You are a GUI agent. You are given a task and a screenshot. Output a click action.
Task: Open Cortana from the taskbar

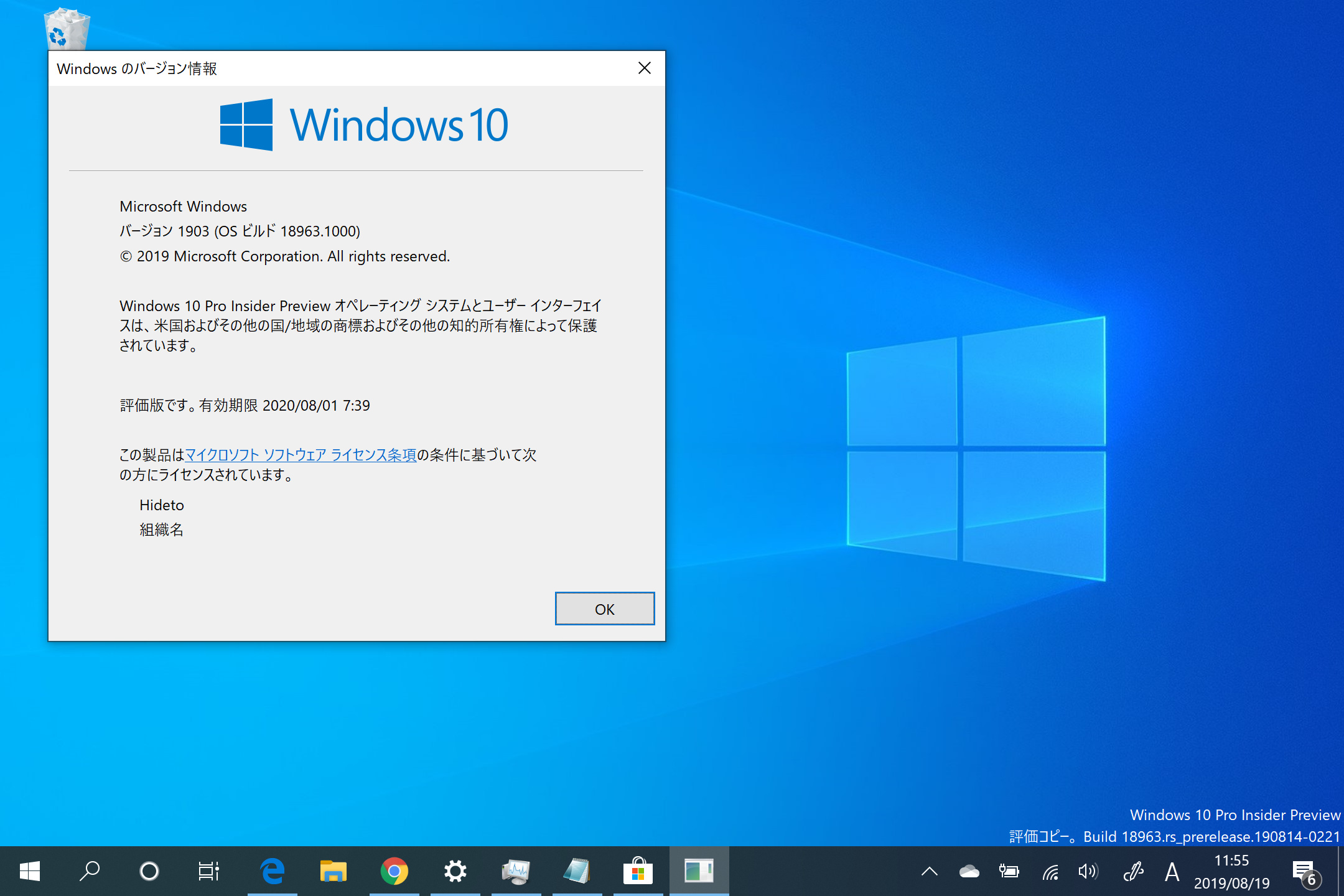(x=149, y=871)
